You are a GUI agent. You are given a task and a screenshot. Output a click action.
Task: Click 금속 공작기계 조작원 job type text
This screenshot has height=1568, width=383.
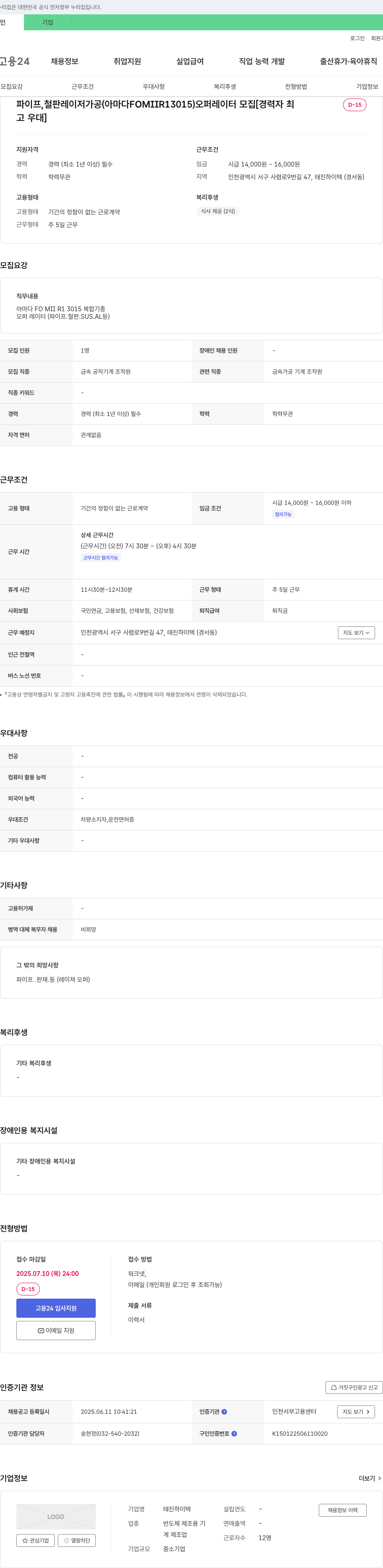pyautogui.click(x=105, y=371)
